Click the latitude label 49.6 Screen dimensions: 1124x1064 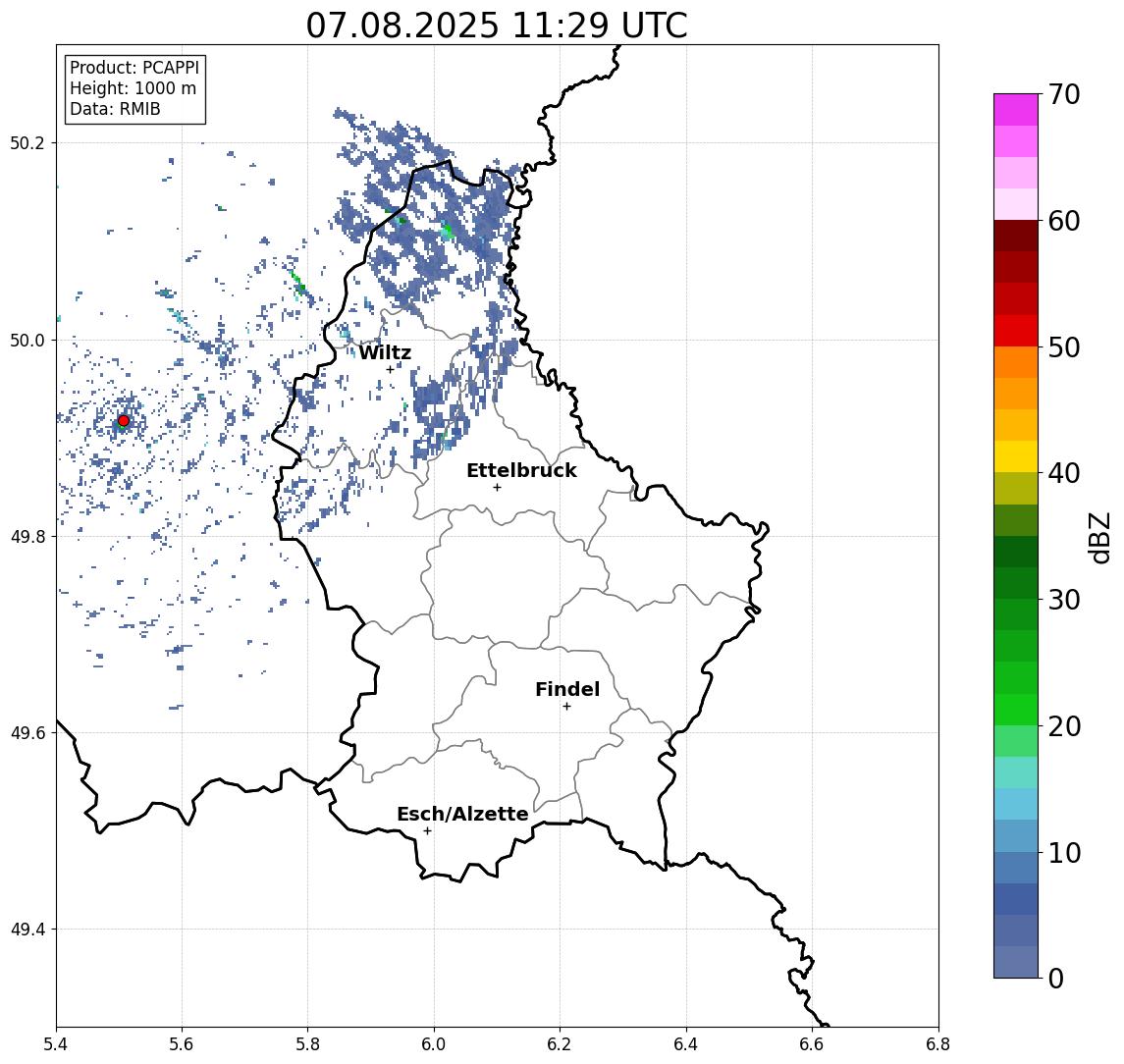tap(27, 733)
